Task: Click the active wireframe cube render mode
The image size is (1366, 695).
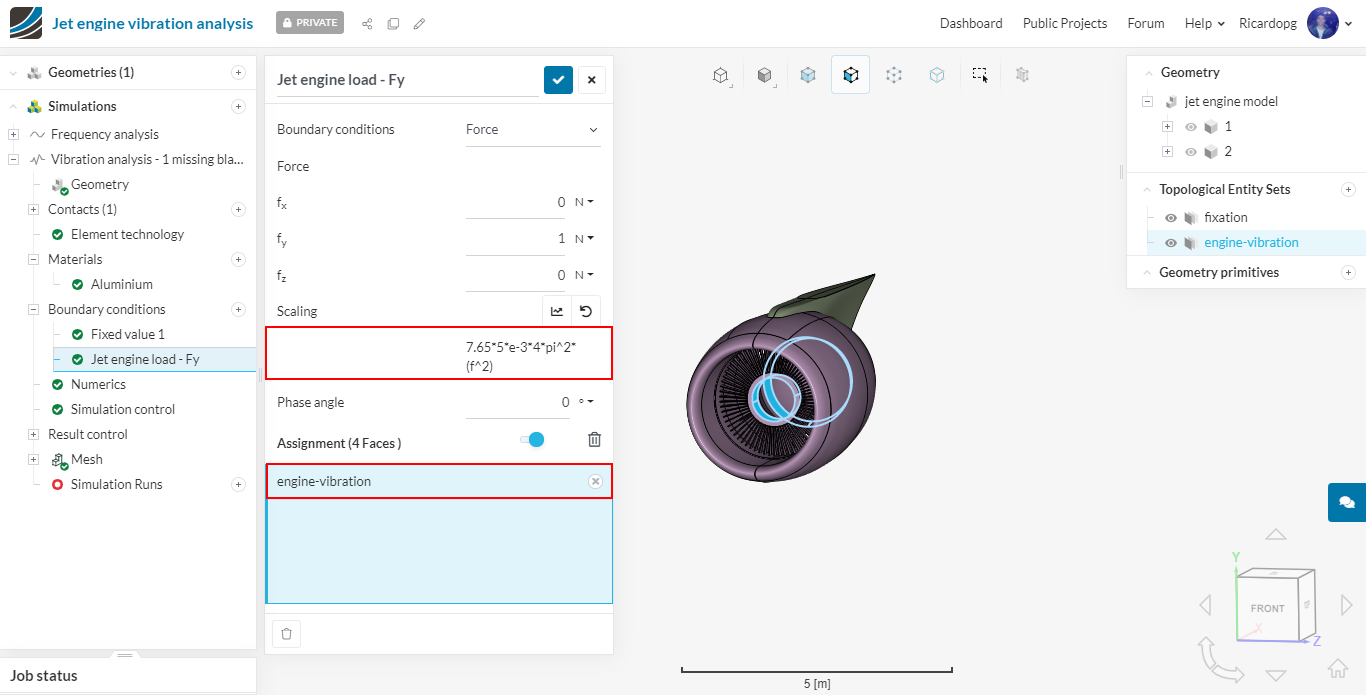Action: coord(850,75)
